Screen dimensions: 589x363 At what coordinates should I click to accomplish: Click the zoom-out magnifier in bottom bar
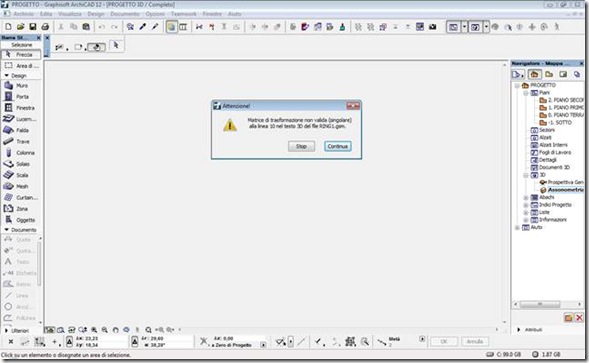click(105, 330)
